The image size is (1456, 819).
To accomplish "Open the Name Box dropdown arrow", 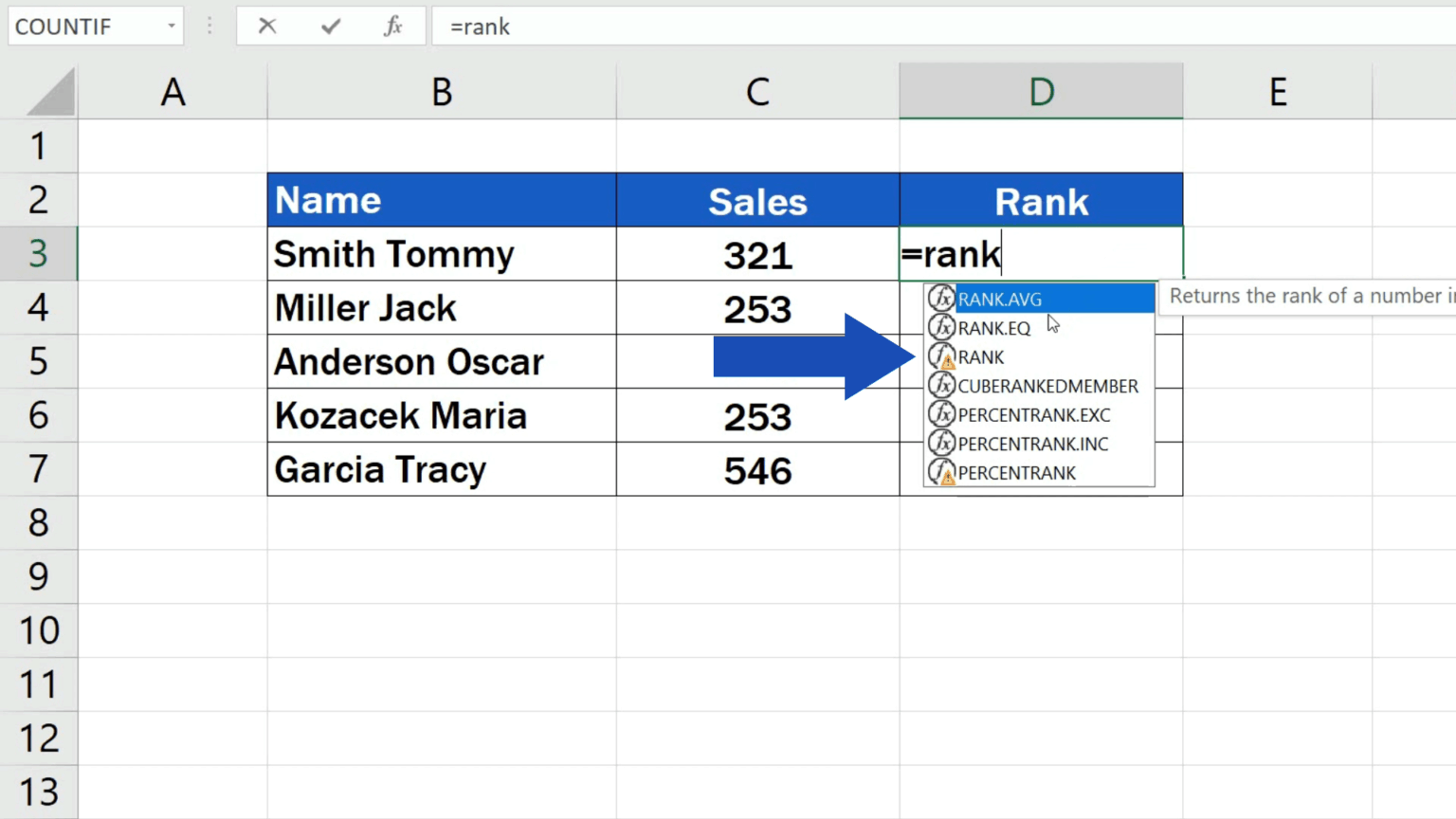I will coord(171,27).
